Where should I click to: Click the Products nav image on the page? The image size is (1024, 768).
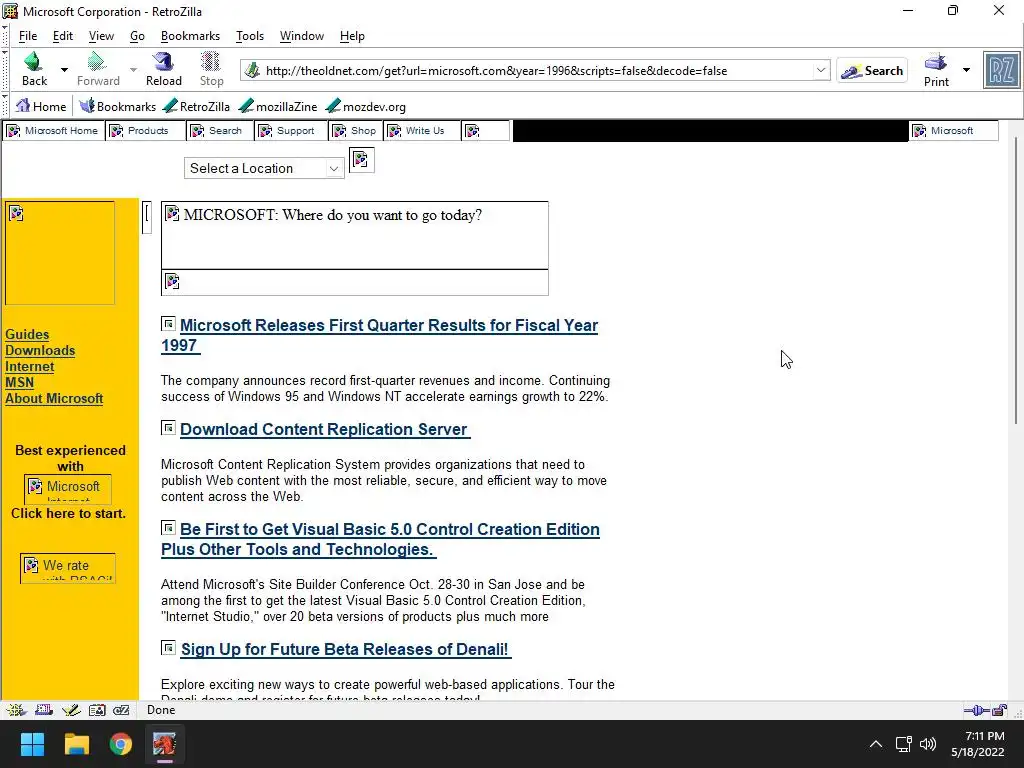coord(146,131)
